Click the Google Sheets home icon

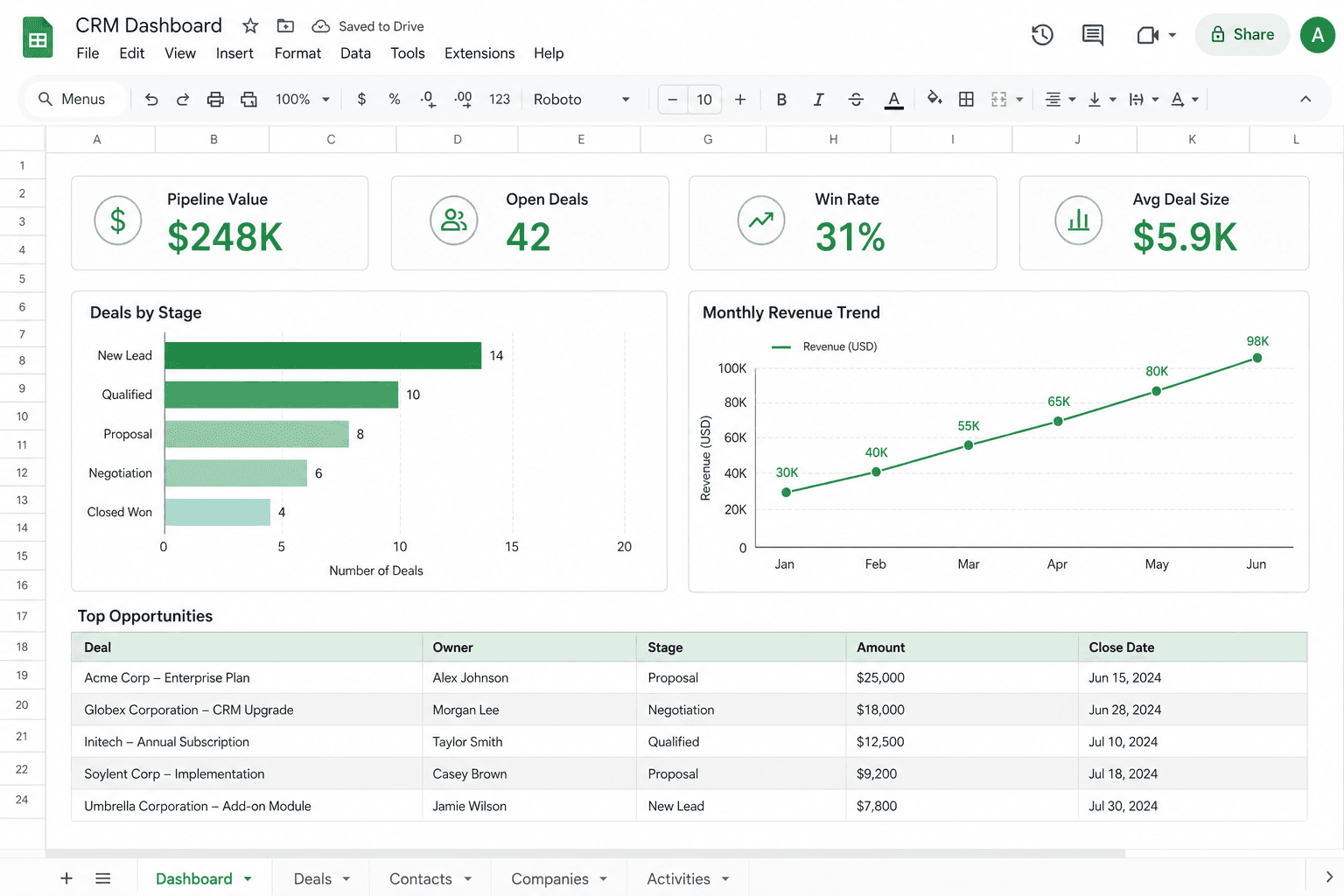38,38
